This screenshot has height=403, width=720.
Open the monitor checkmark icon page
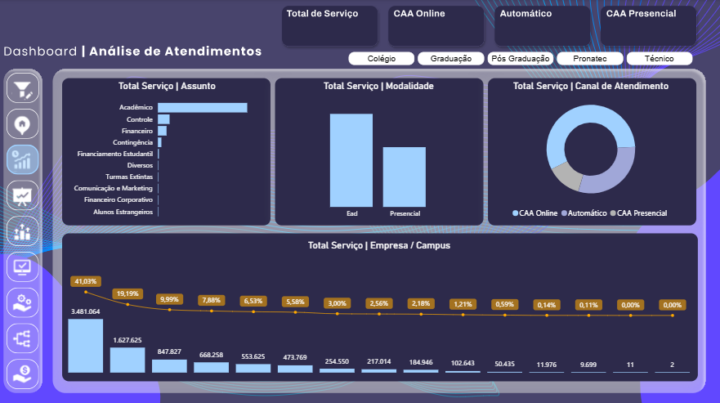(x=22, y=267)
